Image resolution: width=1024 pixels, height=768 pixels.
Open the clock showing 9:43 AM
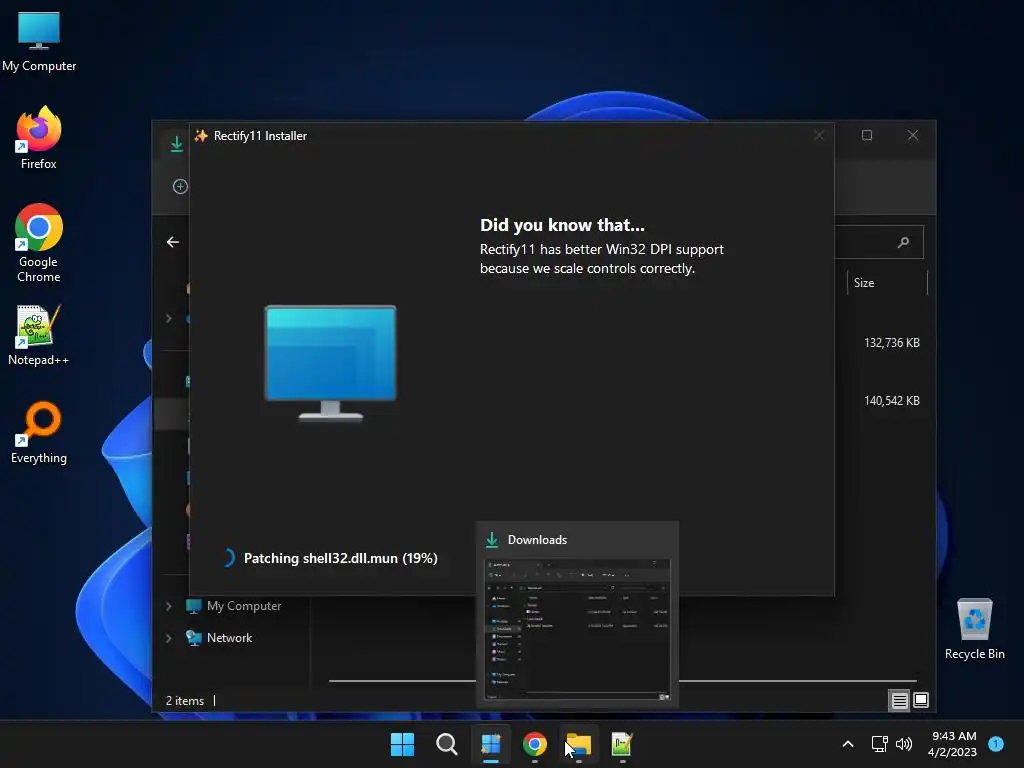pyautogui.click(x=953, y=744)
